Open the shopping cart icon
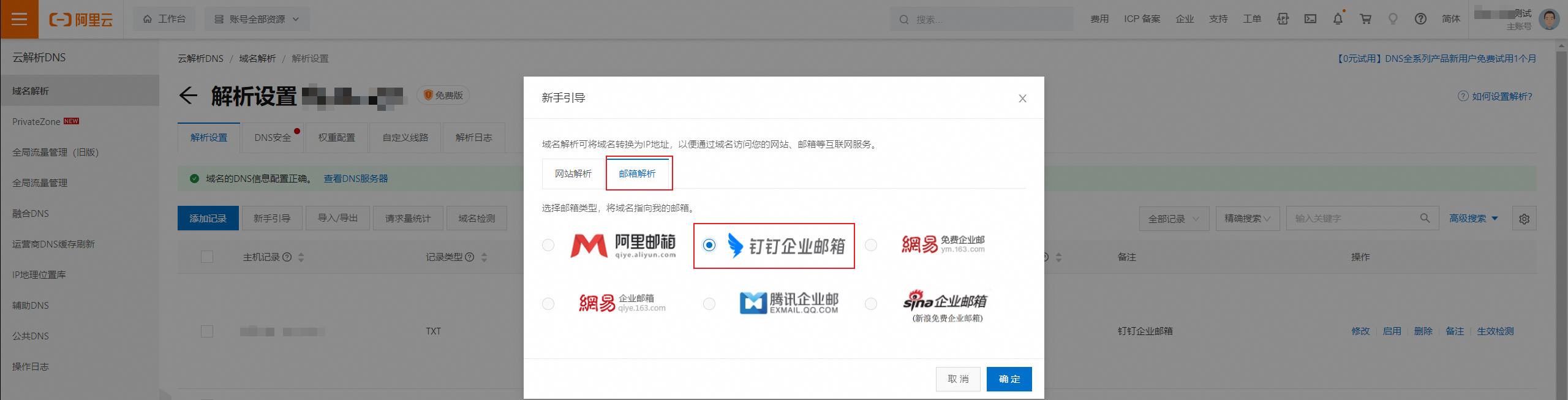Viewport: 1568px width, 400px height. click(x=1365, y=19)
